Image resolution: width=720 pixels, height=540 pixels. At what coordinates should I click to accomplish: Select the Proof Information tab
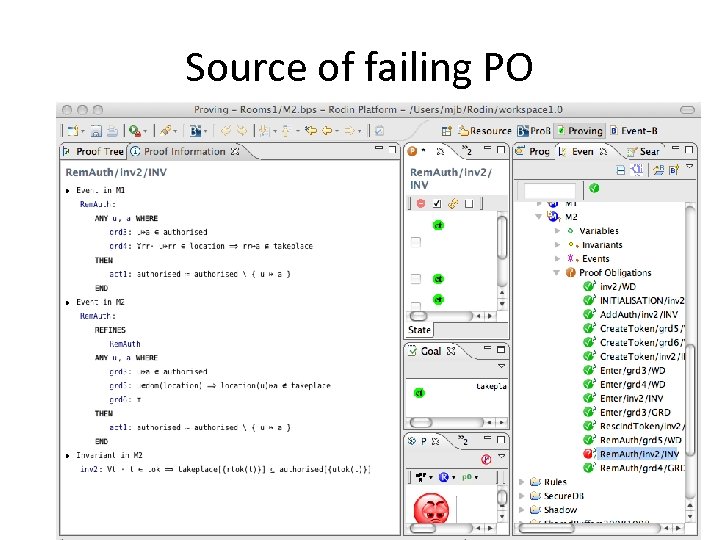(185, 151)
